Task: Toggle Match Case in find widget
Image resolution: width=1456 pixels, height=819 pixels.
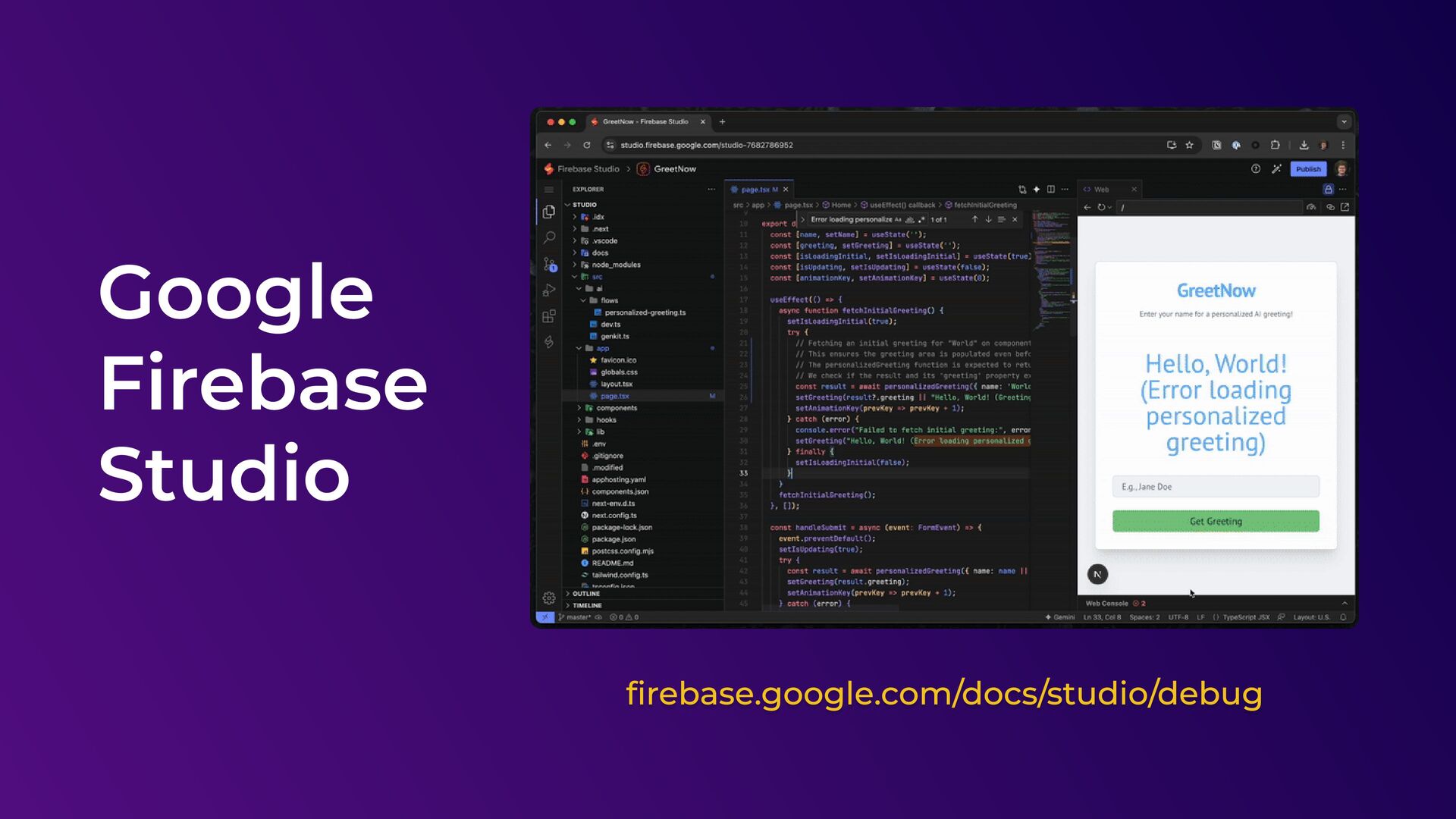Action: (x=898, y=220)
